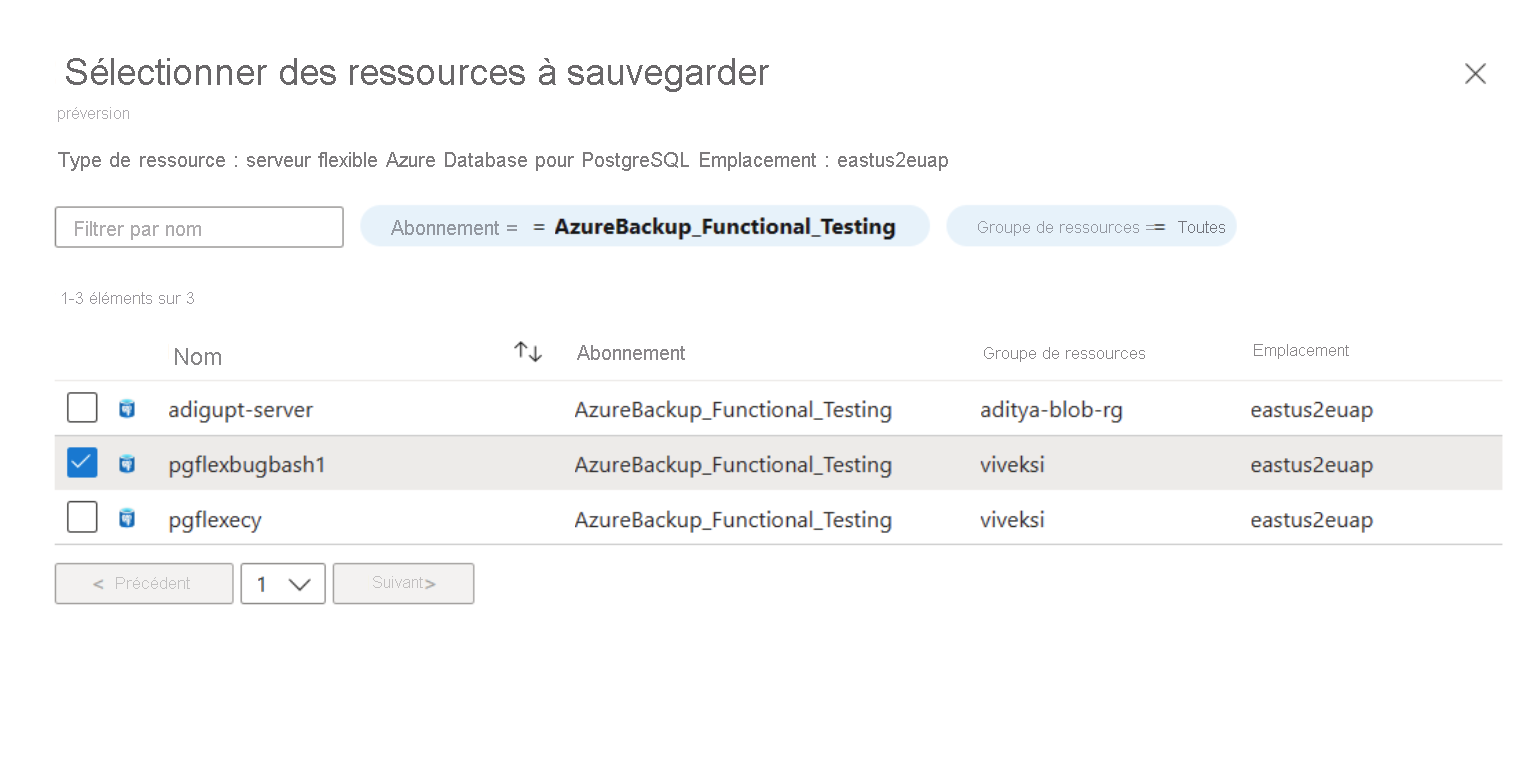Click the Abonnement column header
Screen dimensions: 1531x760
pos(631,353)
